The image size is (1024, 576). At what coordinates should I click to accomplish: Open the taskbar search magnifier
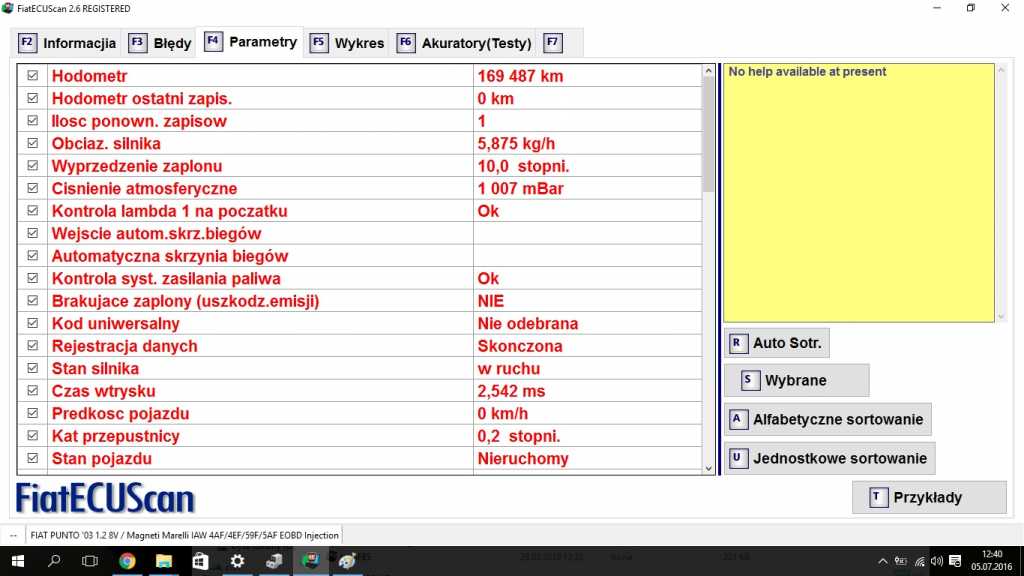coord(54,561)
